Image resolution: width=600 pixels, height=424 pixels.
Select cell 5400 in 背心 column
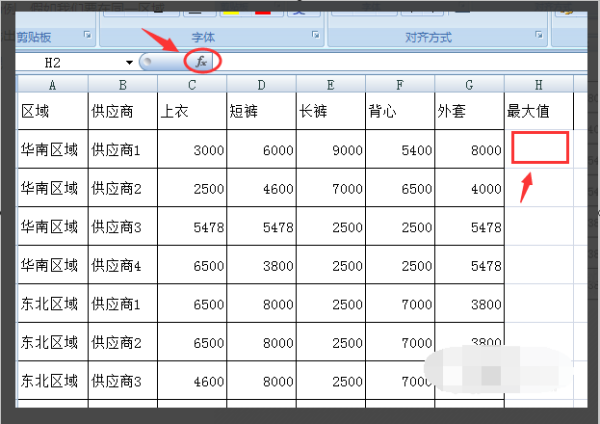(x=400, y=149)
